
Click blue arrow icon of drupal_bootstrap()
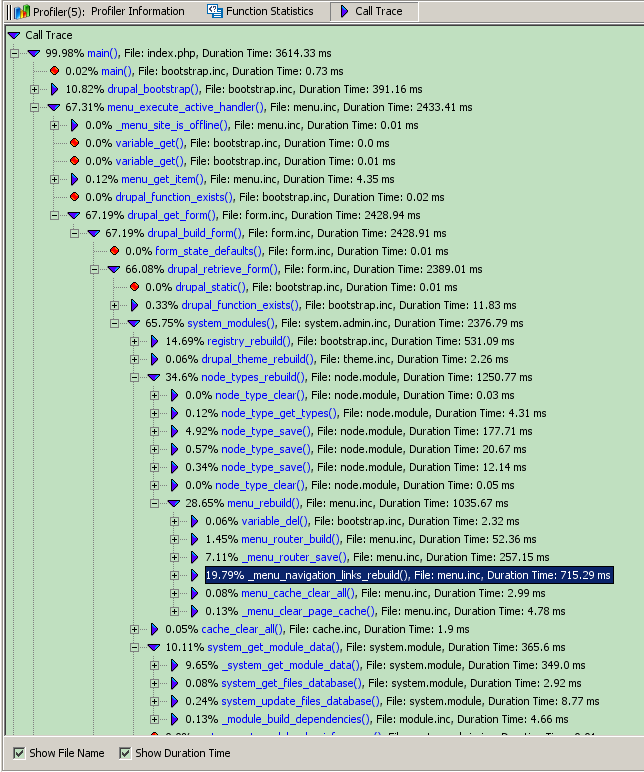click(55, 89)
